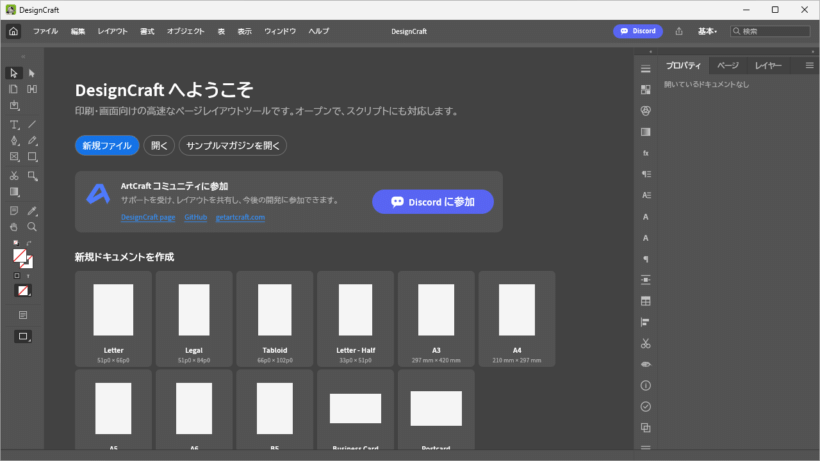Select the Zoom magnifier tool
The image size is (820, 461).
pyautogui.click(x=32, y=227)
